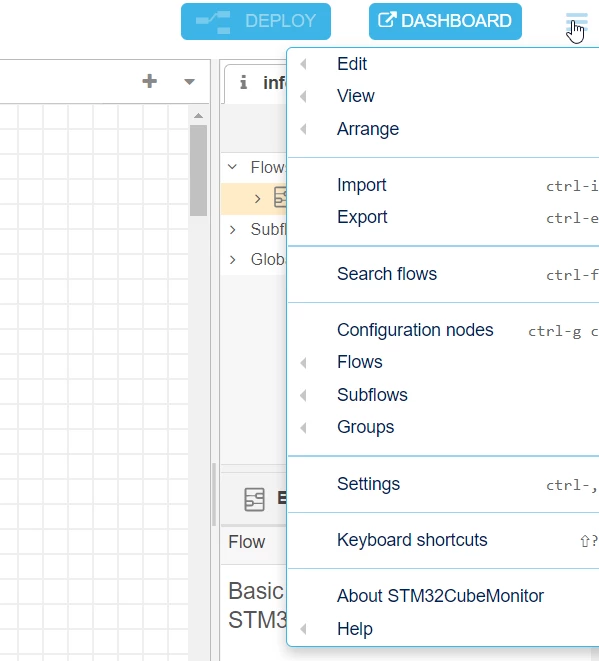Screen dimensions: 599x661
Task: Close the hamburger main menu icon
Action: [576, 22]
